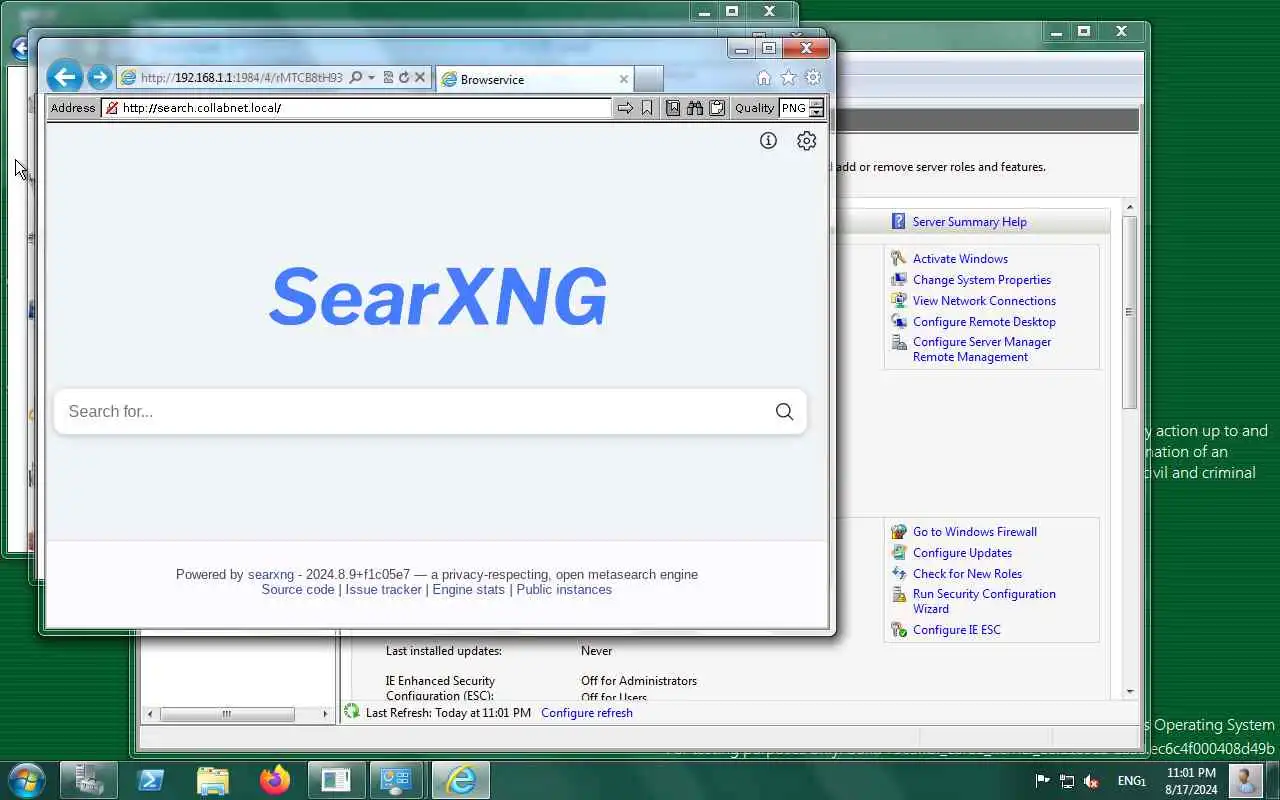Click the Browservice bookmark icon

coord(647,108)
